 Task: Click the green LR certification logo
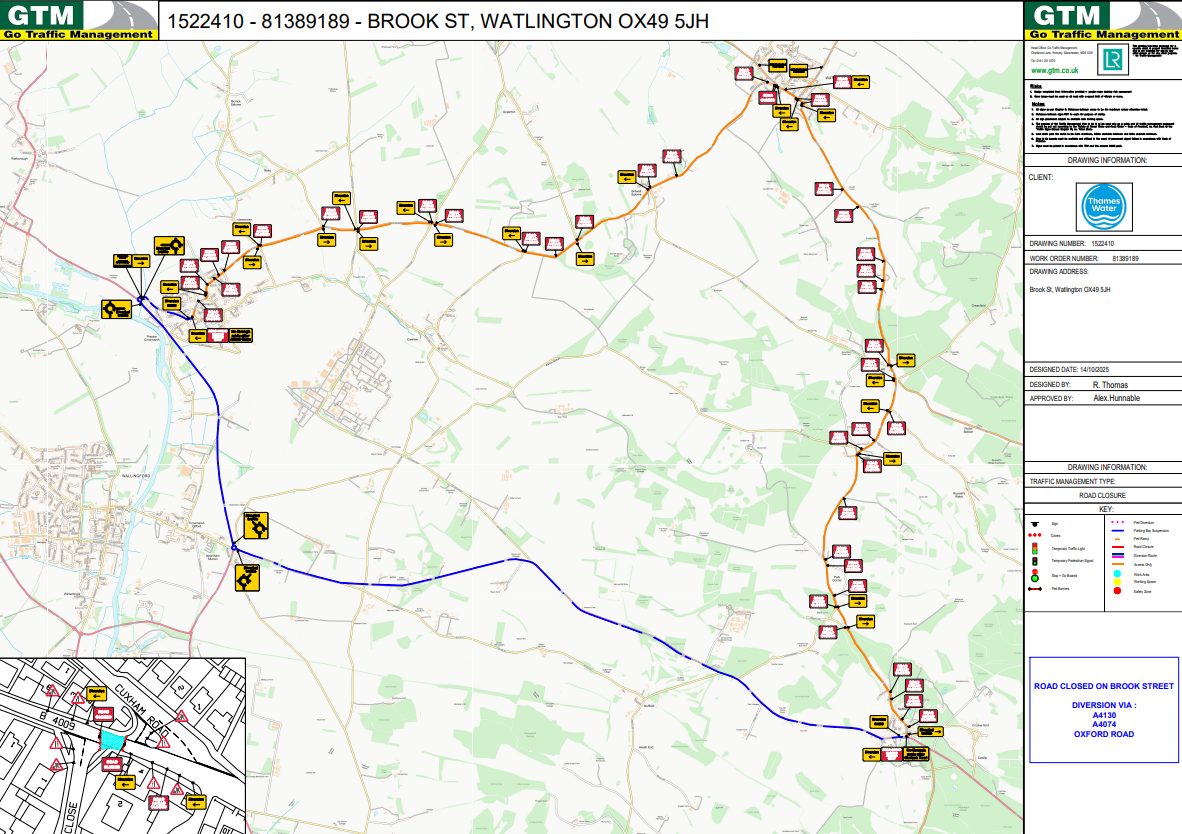[1109, 61]
